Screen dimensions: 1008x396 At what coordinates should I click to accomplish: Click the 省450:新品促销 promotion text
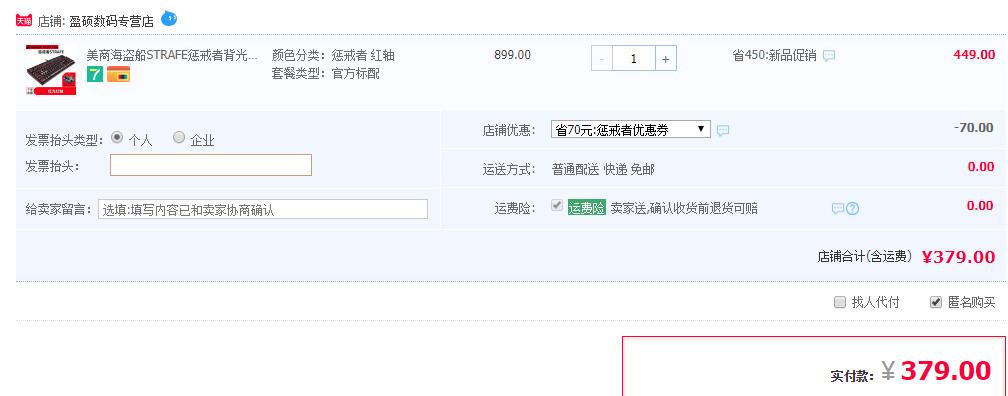(x=775, y=56)
